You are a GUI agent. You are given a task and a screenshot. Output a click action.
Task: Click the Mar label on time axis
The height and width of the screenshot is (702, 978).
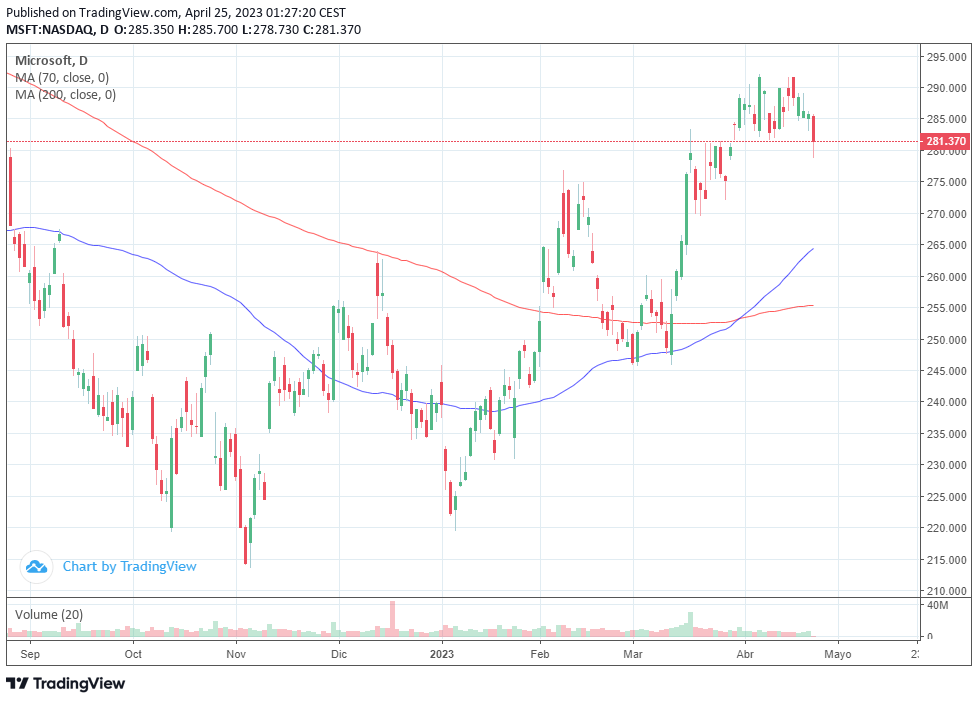(633, 655)
